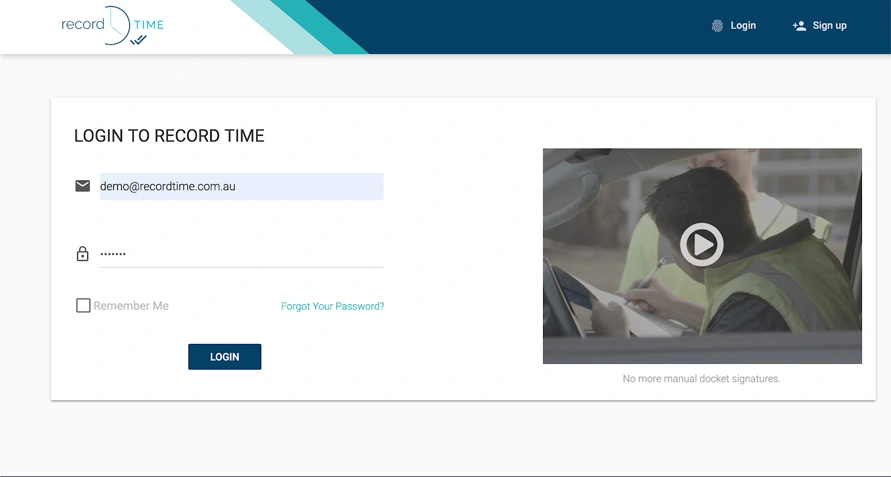Click the "TIME" text in the logo
The image size is (891, 477).
pos(148,25)
